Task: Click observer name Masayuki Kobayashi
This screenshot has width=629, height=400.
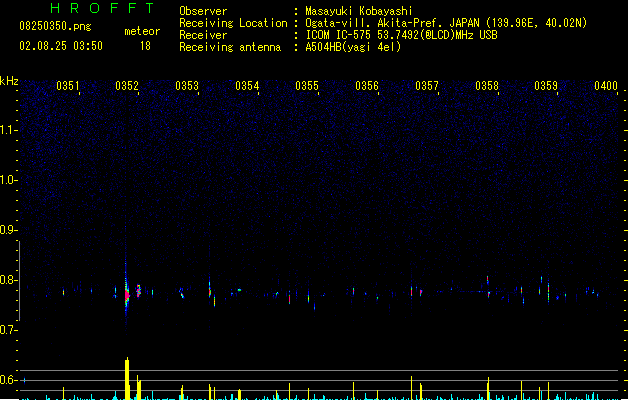Action: point(359,11)
